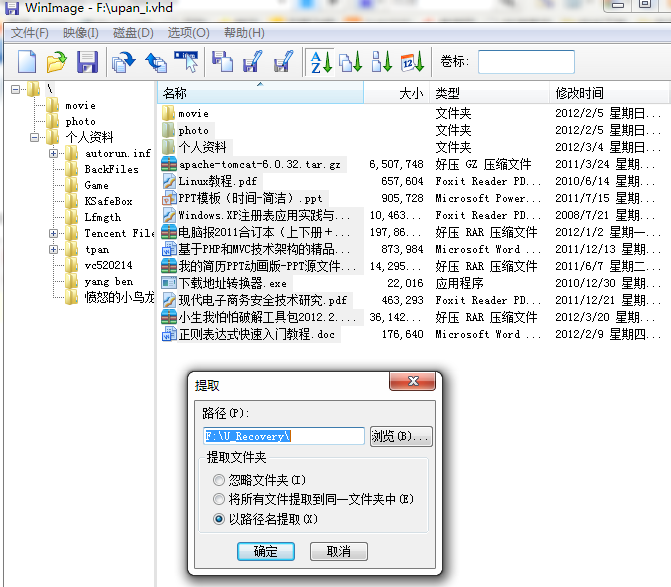Image resolution: width=671 pixels, height=587 pixels.
Task: Click the 修改时间 column header
Action: [609, 93]
